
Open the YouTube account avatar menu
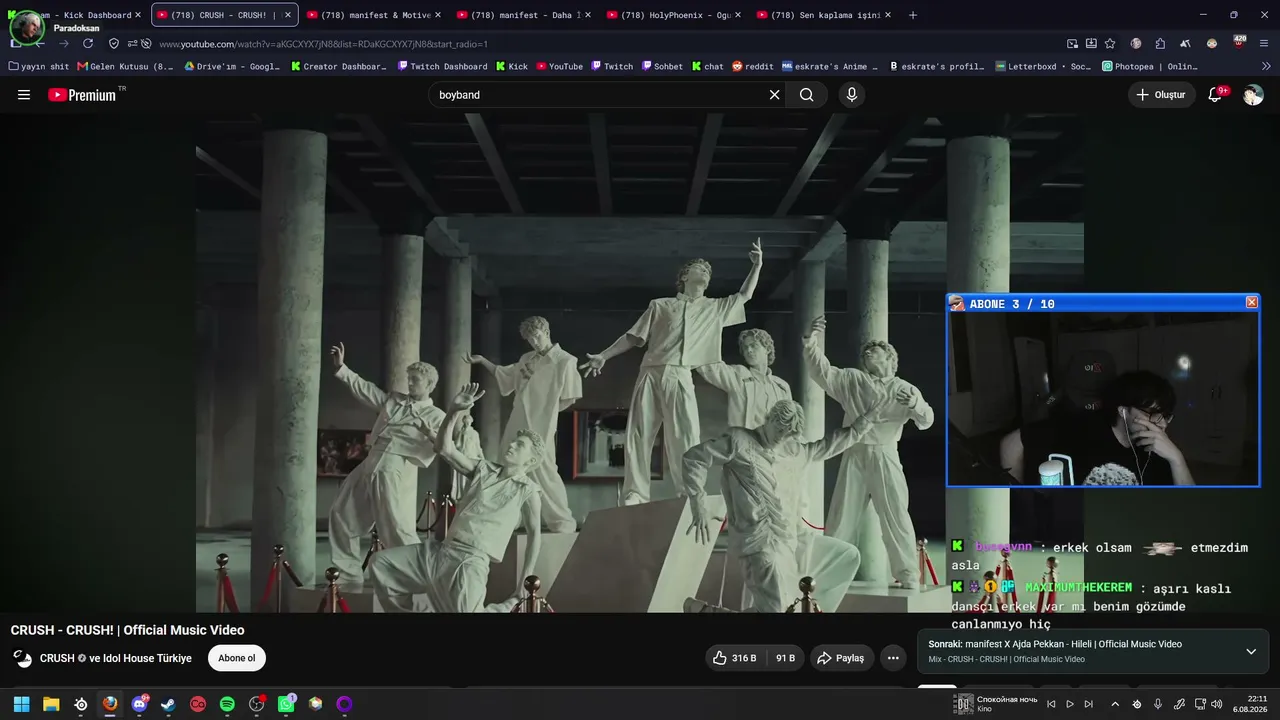coord(1253,95)
